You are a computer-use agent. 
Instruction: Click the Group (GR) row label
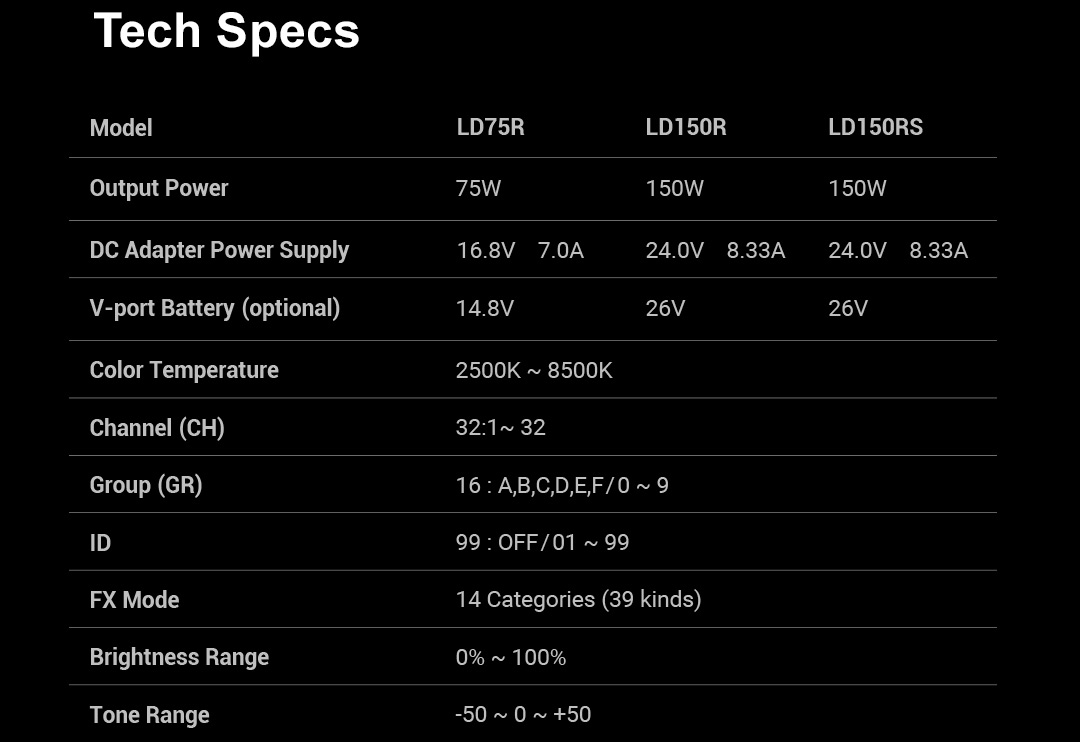point(146,485)
